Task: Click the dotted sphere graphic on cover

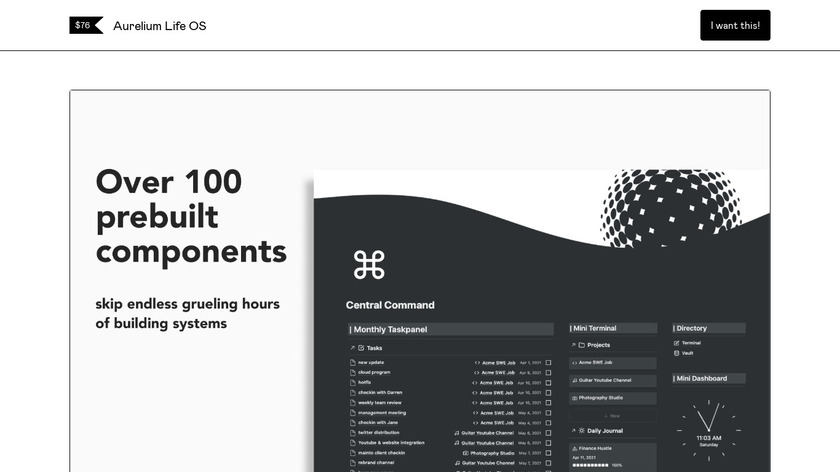Action: [x=671, y=208]
